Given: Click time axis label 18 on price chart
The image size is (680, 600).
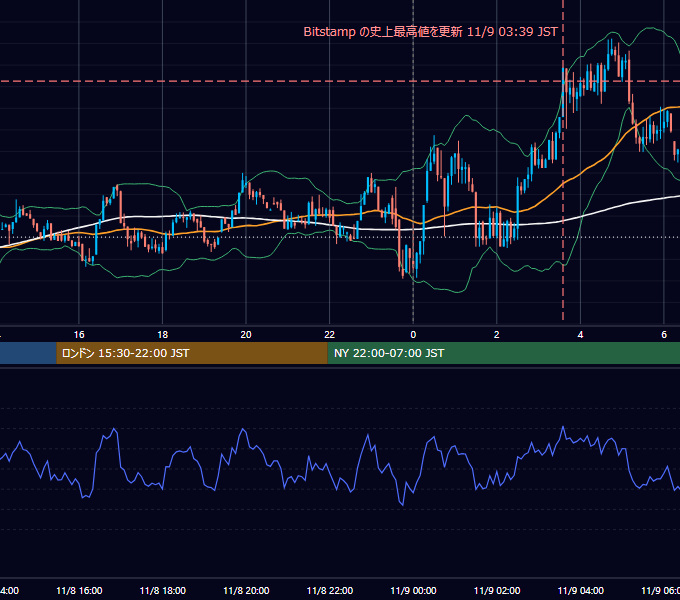Looking at the screenshot, I should 163,335.
